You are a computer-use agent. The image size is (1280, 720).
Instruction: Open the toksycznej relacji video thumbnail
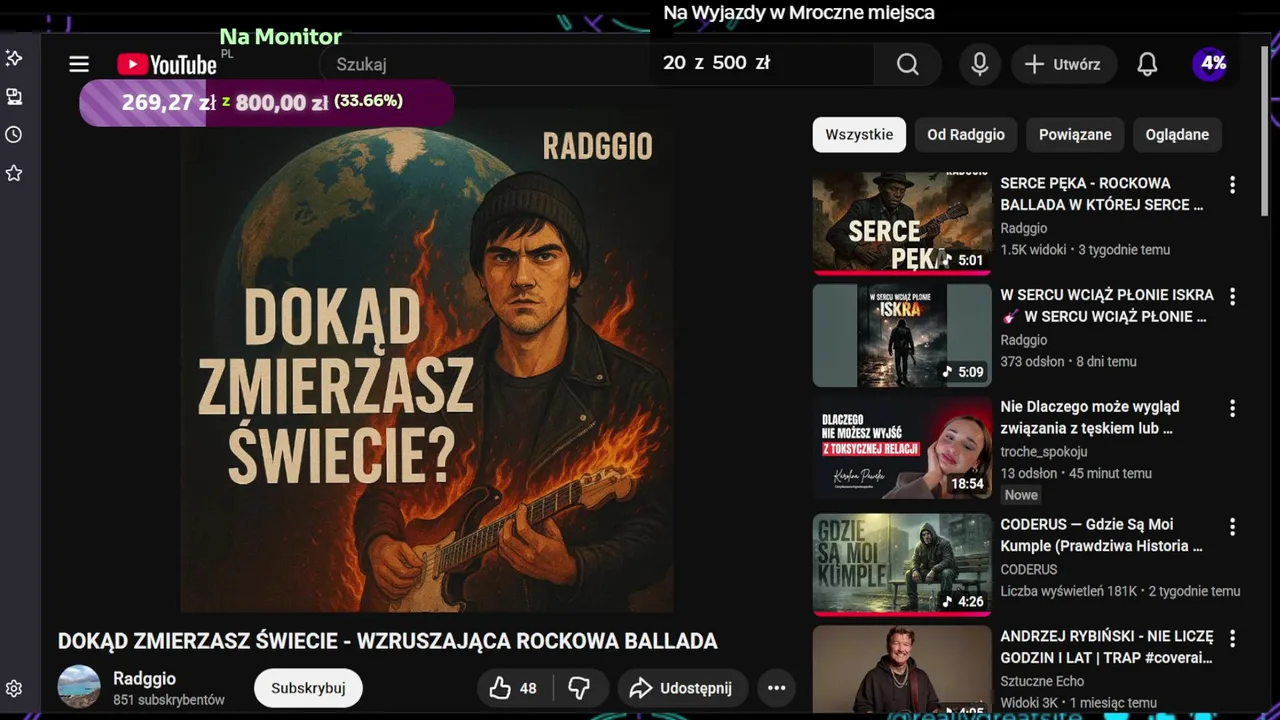pyautogui.click(x=902, y=447)
